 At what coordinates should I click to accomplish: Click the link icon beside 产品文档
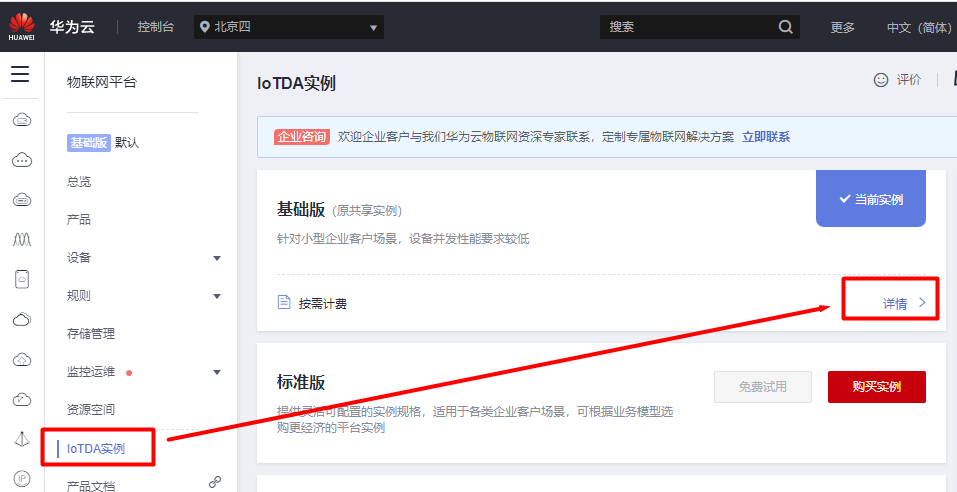point(214,482)
